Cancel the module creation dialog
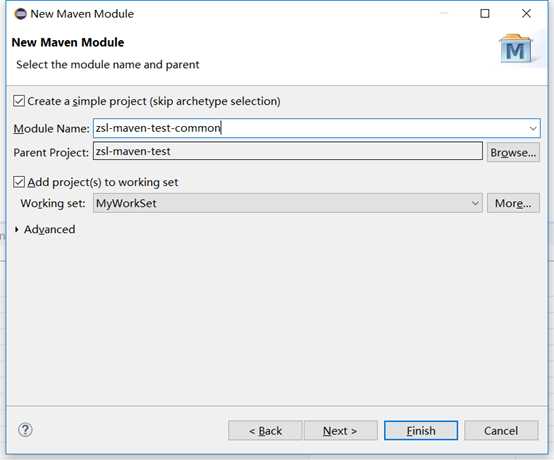554x460 pixels. tap(501, 431)
